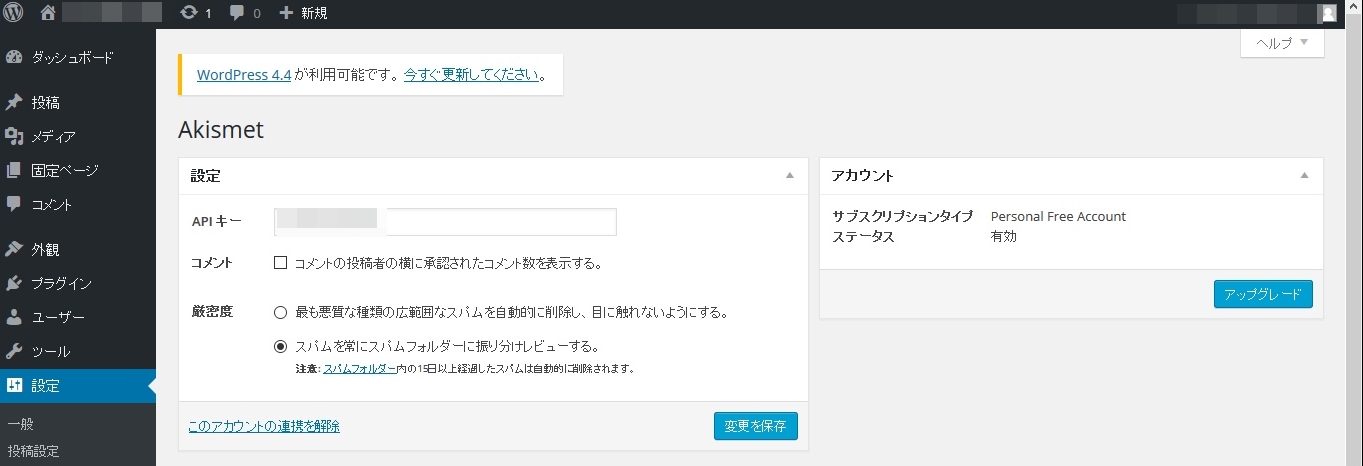This screenshot has height=466, width=1363.
Task: Click the ステータス label
Action: [863, 237]
